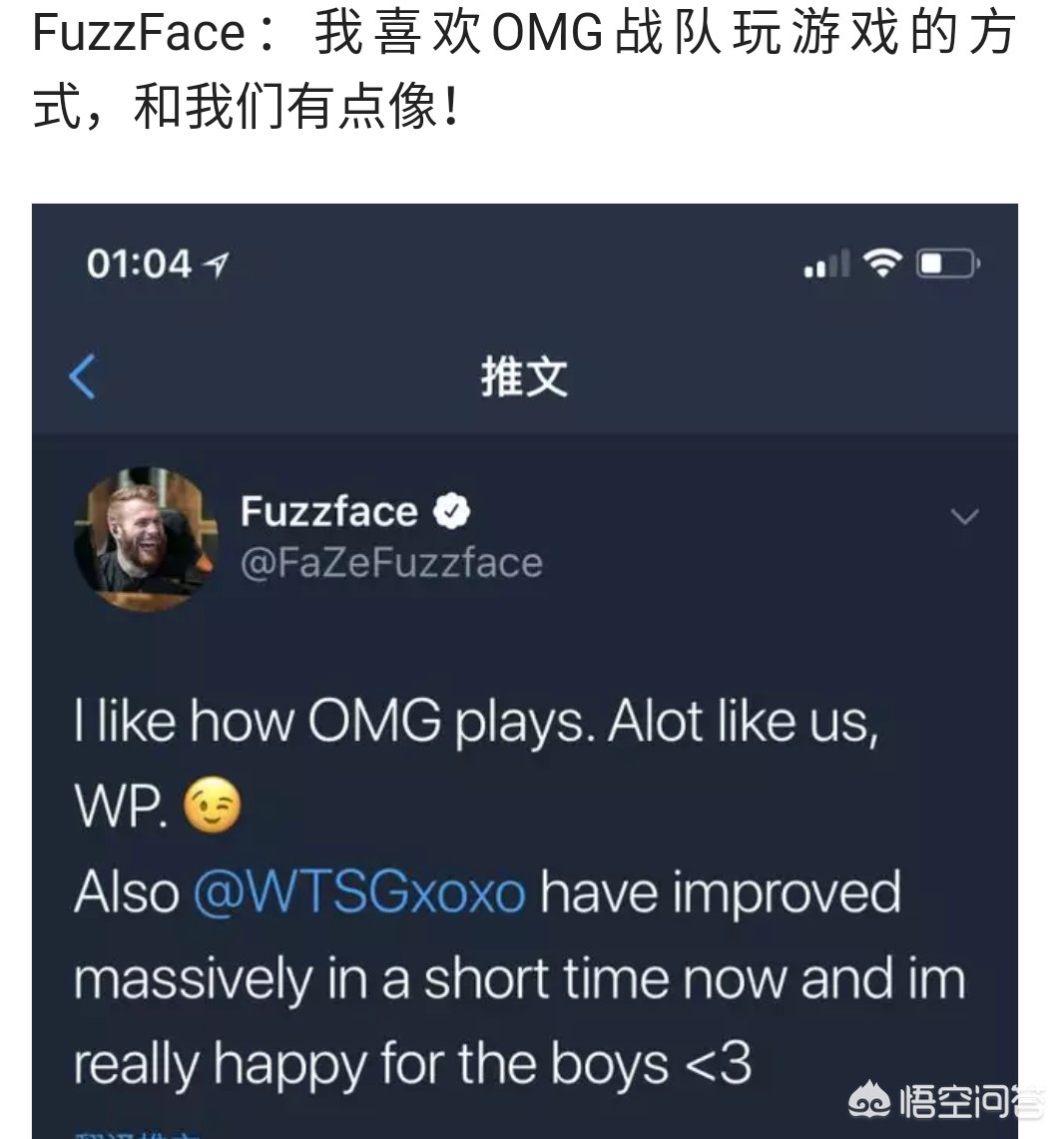Click the 01:04 clock in the status bar
Screen dimensions: 1064x1139
pos(139,264)
